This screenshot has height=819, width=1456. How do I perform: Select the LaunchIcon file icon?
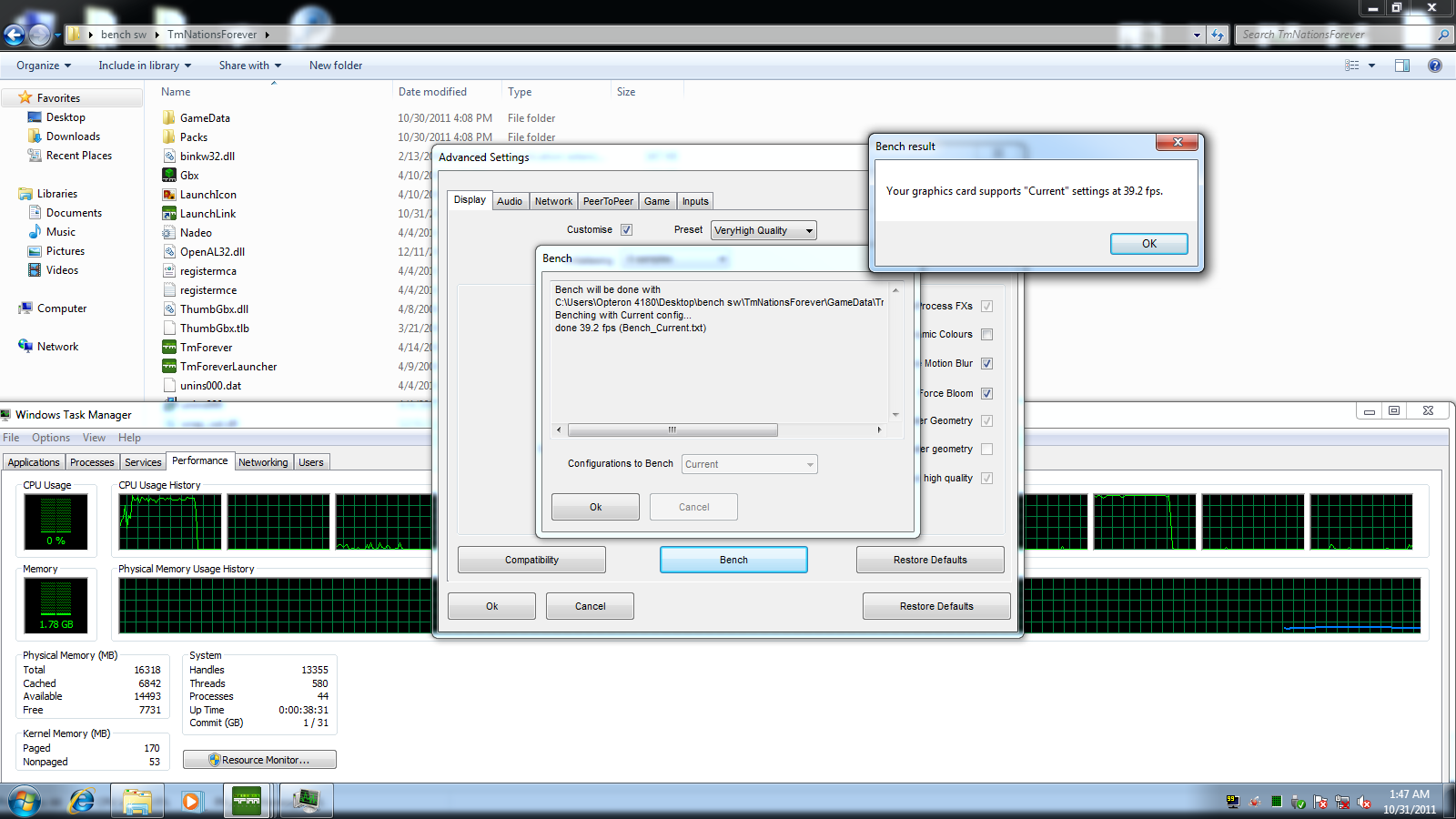tap(169, 194)
